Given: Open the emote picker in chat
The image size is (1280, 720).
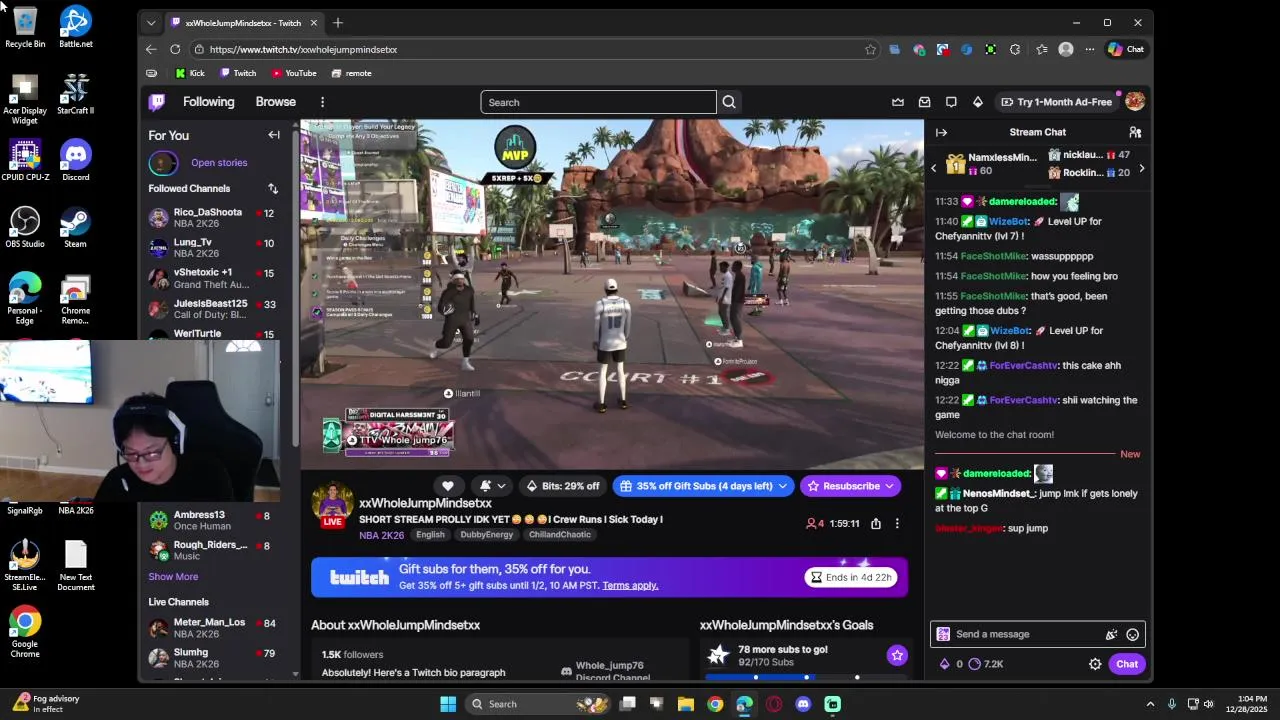Looking at the screenshot, I should (x=1132, y=634).
